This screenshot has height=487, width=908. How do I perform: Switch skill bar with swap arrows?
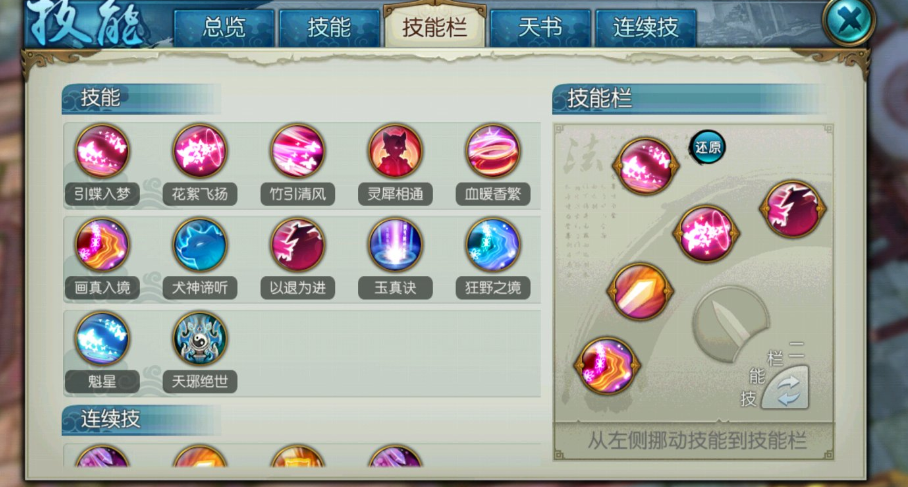[786, 389]
